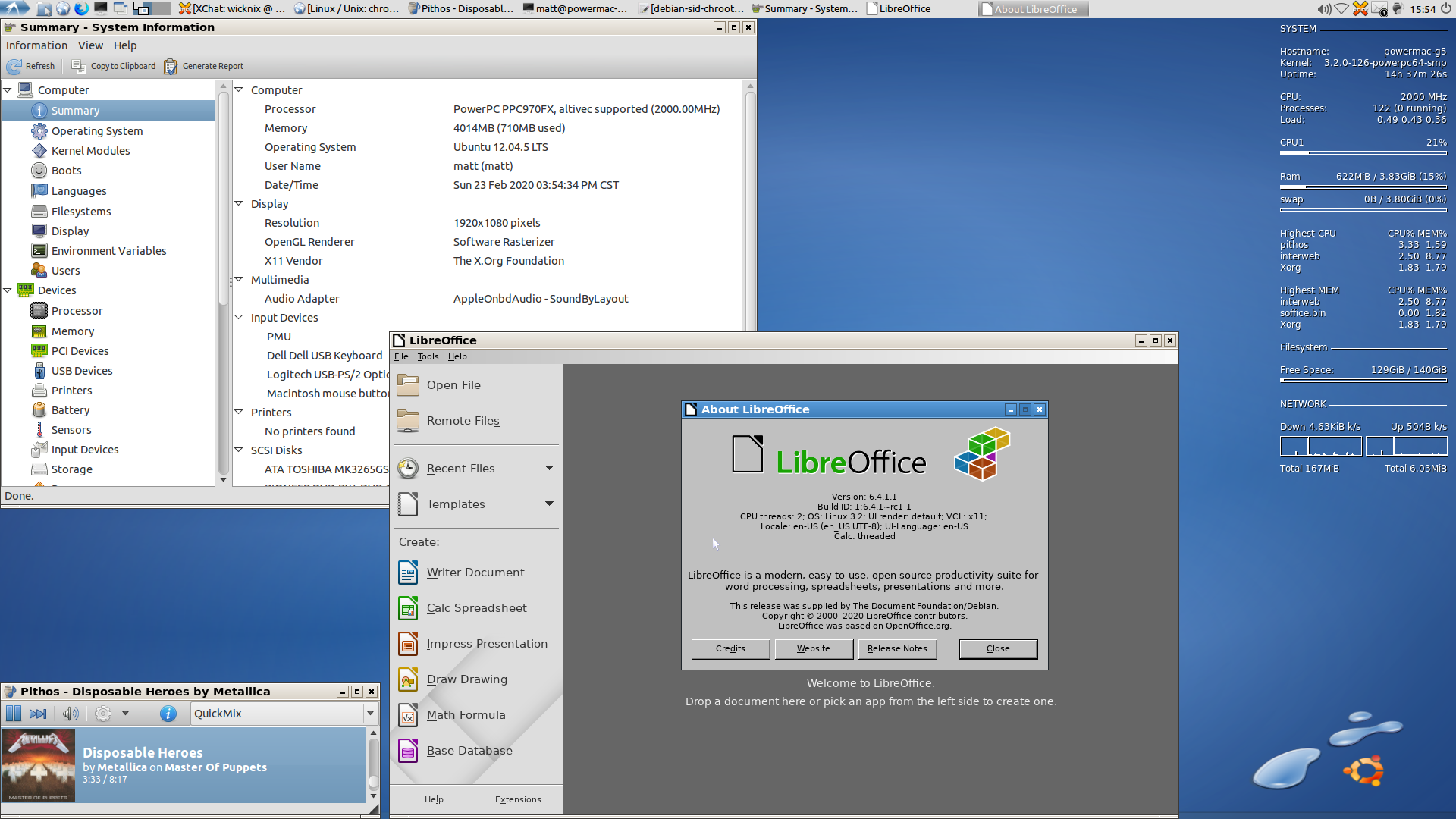The width and height of the screenshot is (1456, 819).
Task: Open the PCI Devices card icon
Action: (x=39, y=351)
